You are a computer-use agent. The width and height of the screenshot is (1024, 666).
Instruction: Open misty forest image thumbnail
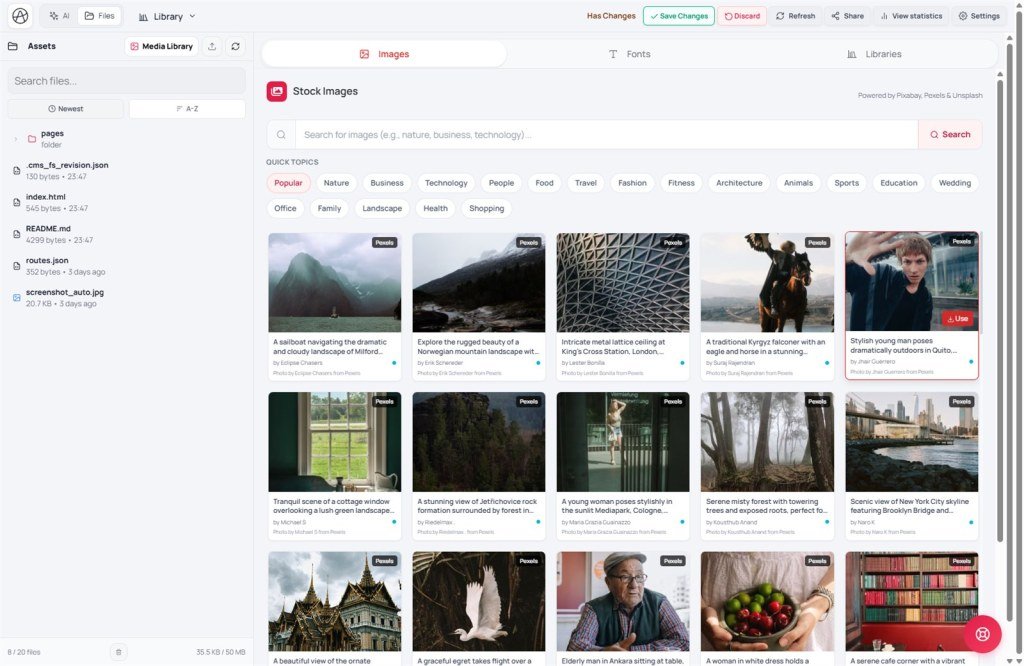click(x=767, y=442)
